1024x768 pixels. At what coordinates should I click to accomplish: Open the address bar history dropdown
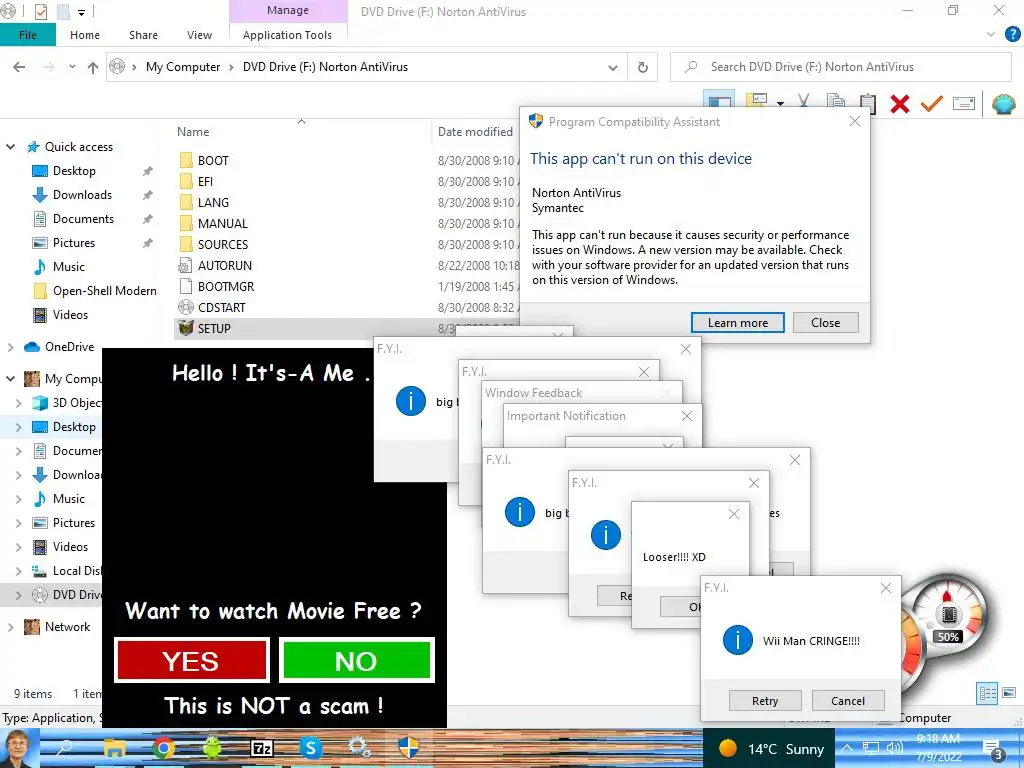coord(613,67)
